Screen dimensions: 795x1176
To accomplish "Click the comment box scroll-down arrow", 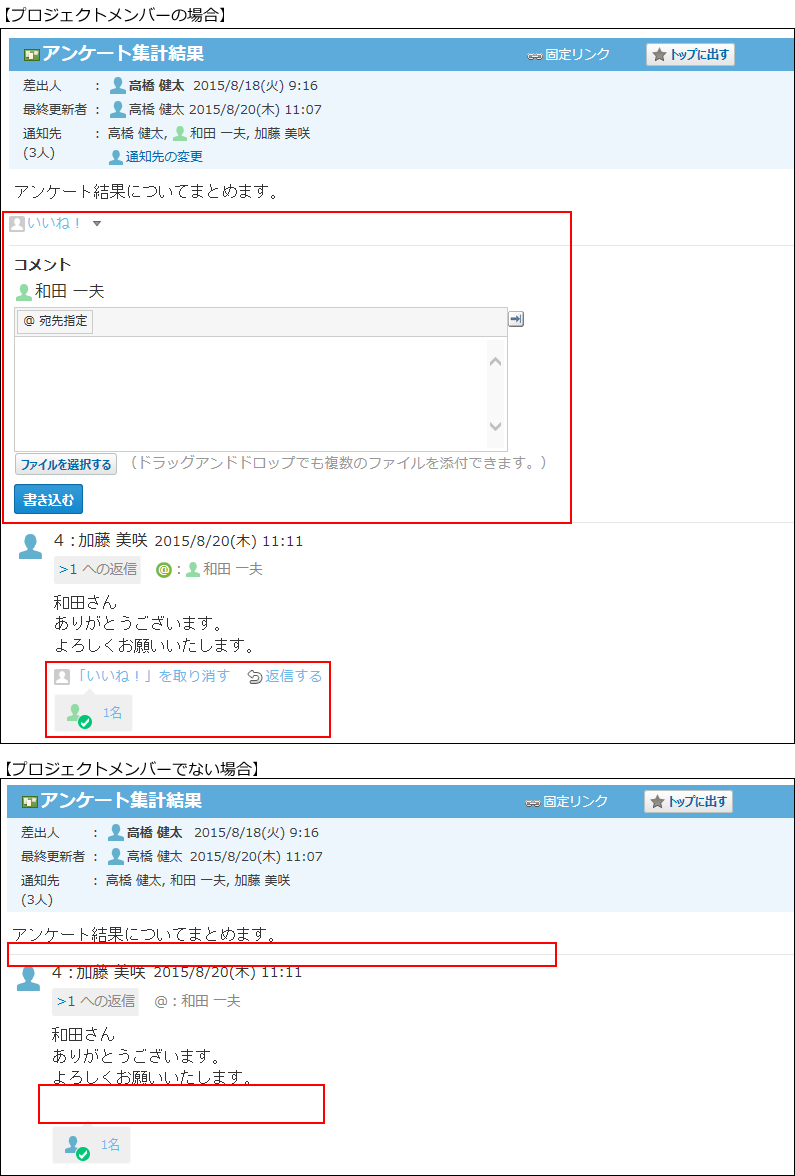I will [x=495, y=425].
